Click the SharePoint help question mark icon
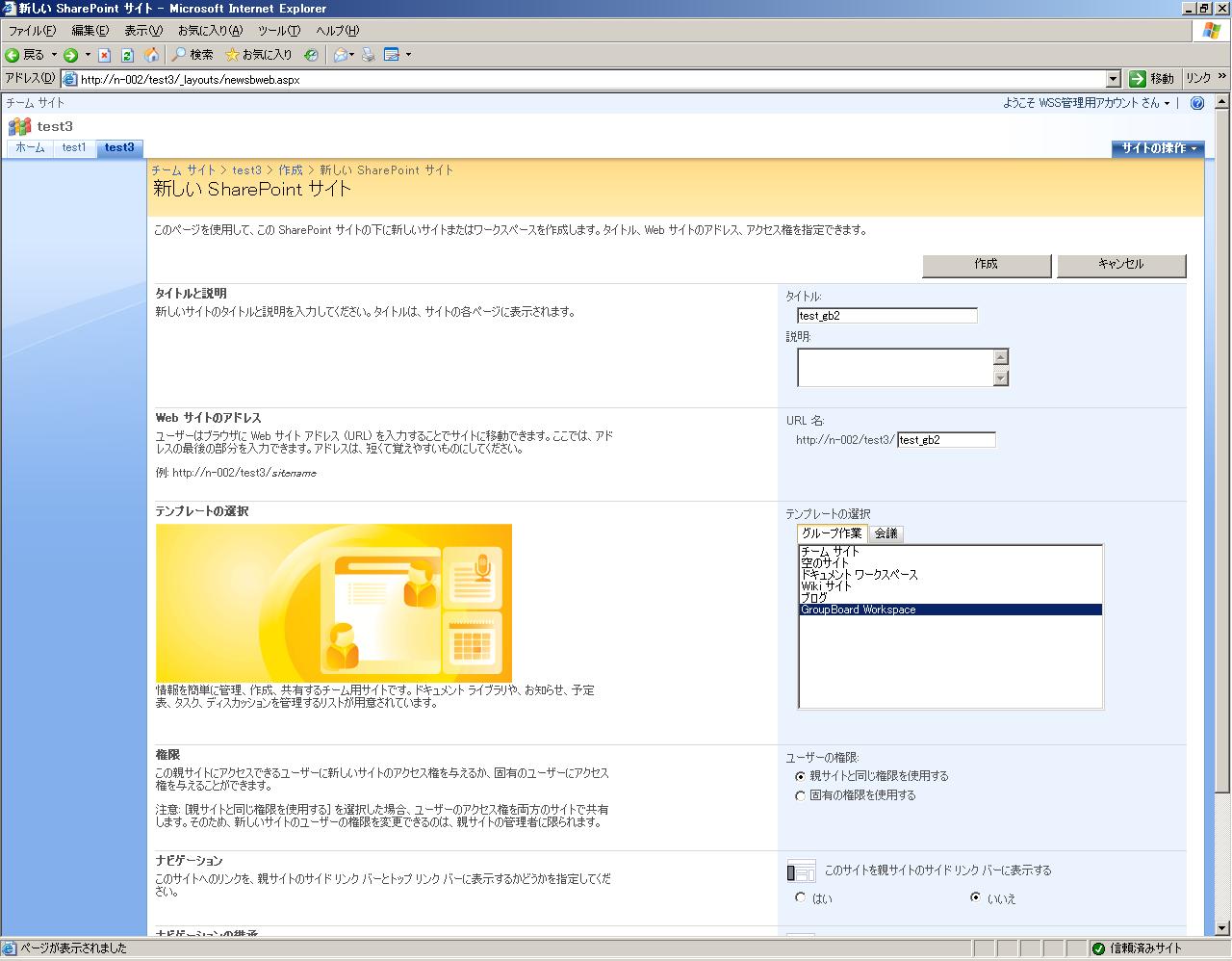 point(1197,103)
